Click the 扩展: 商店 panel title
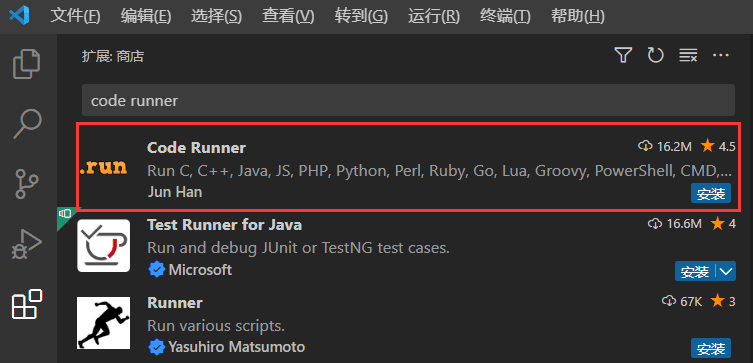This screenshot has width=753, height=363. 113,57
